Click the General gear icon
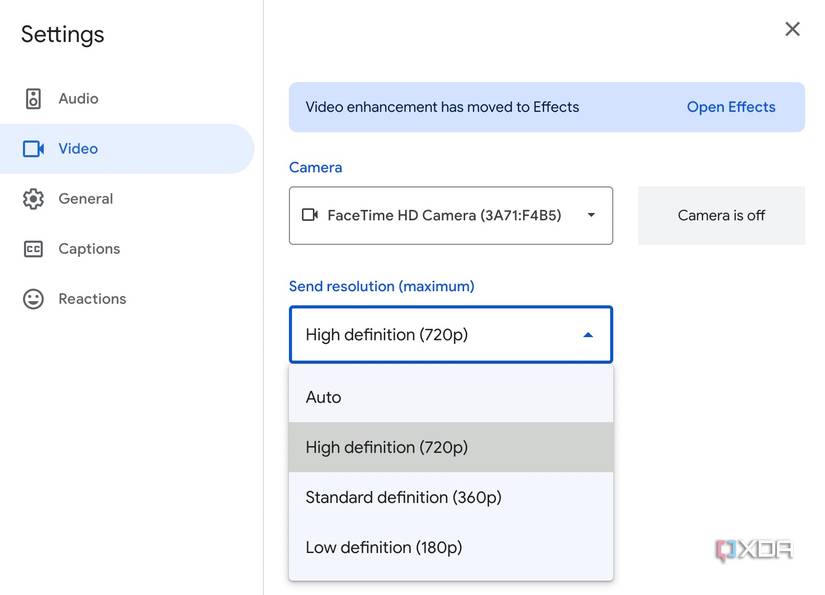825x595 pixels. [33, 199]
